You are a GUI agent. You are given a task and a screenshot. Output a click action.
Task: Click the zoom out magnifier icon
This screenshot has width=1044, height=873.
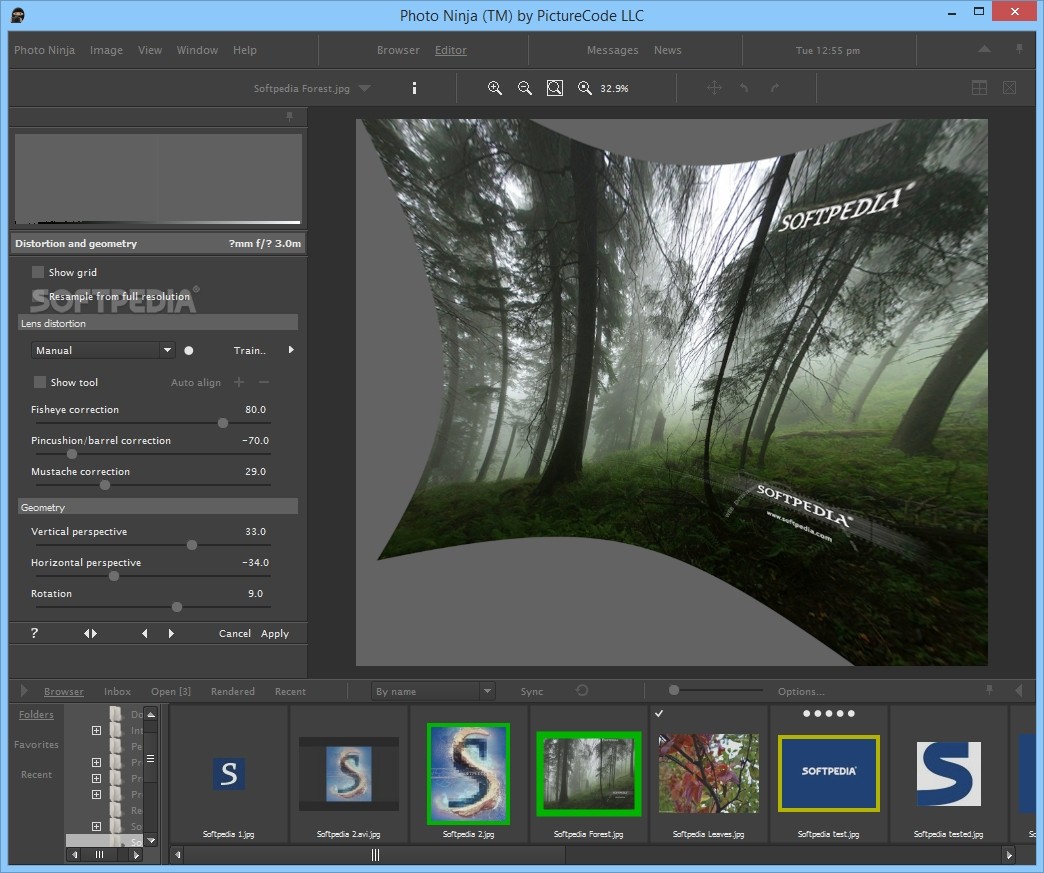pos(525,88)
